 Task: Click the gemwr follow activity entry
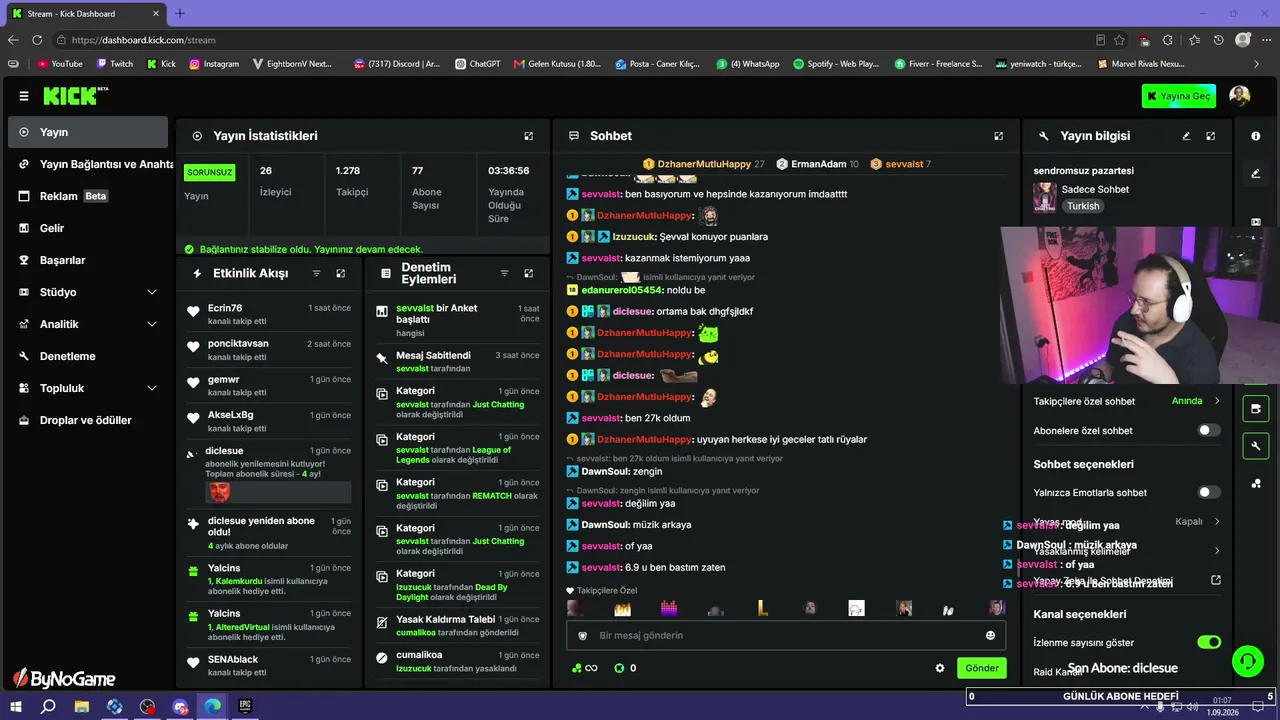tap(270, 385)
